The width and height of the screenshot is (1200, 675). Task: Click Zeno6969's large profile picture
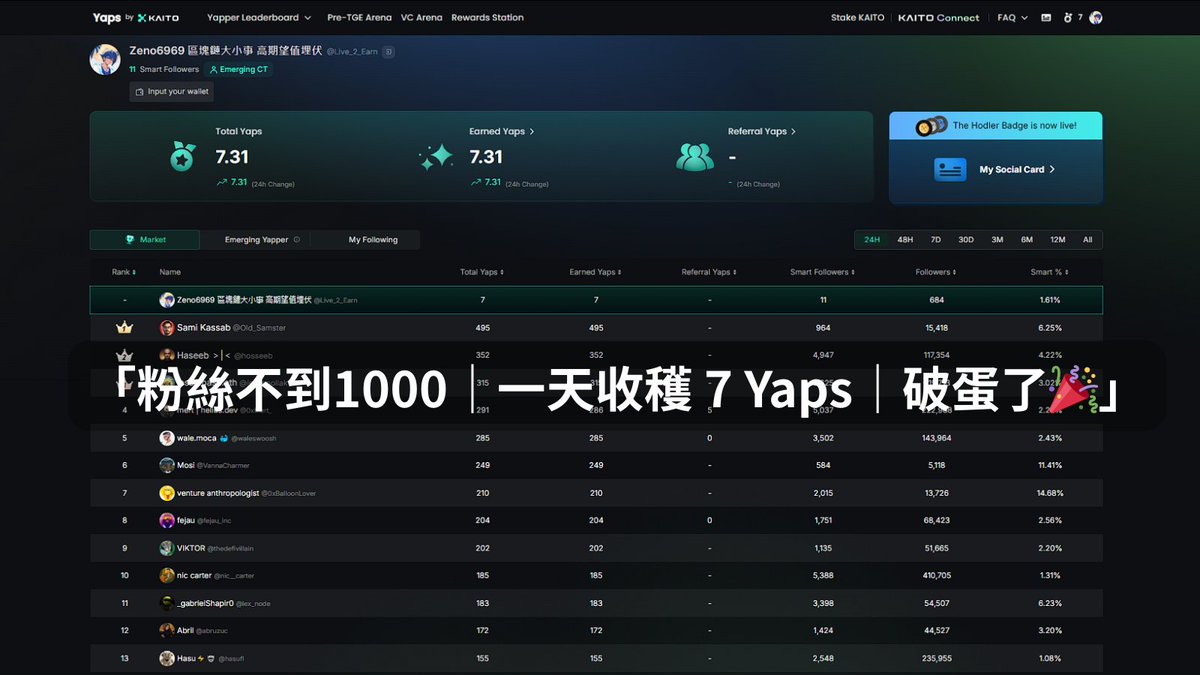coord(105,59)
